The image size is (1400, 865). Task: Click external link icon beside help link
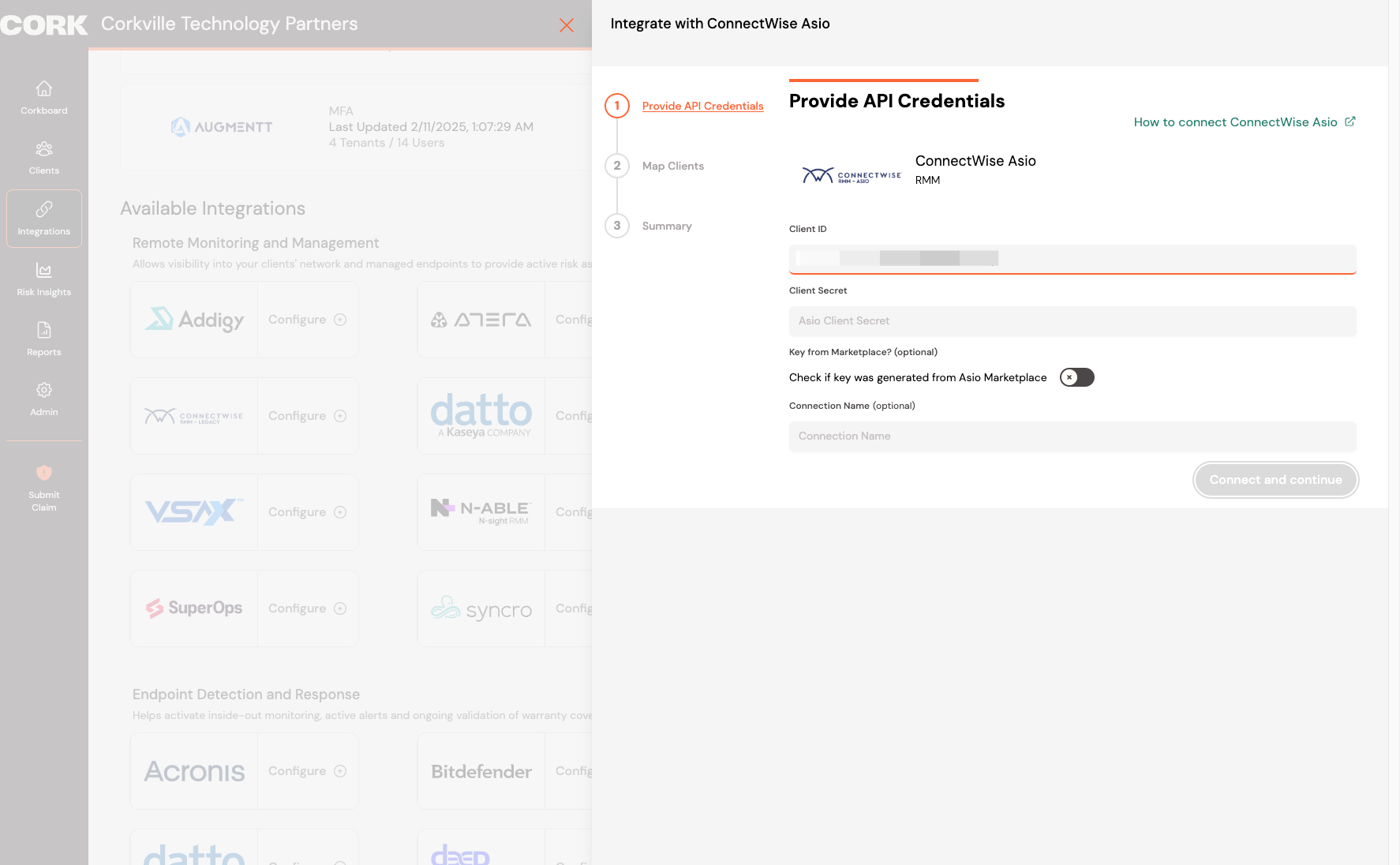pyautogui.click(x=1350, y=122)
